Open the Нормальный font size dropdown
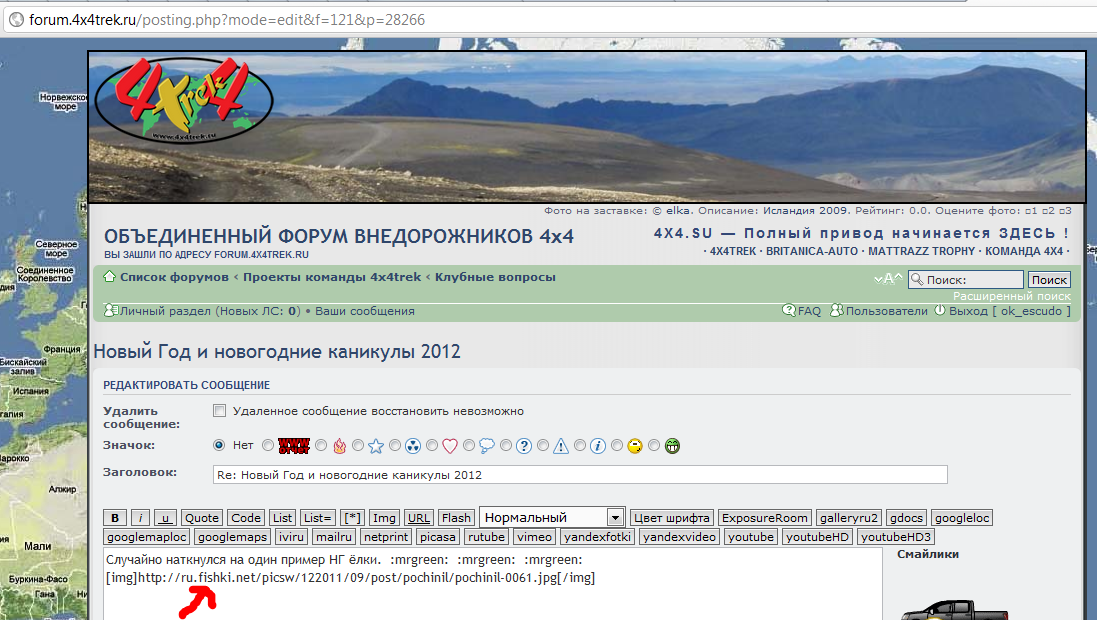Screen dimensions: 1097x620 pos(552,517)
